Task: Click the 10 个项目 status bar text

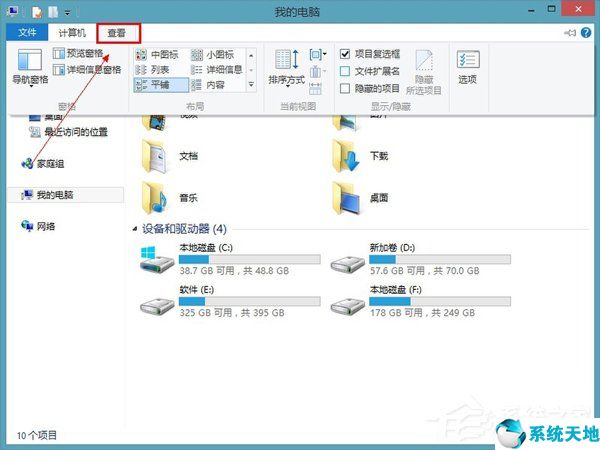Action: click(37, 435)
